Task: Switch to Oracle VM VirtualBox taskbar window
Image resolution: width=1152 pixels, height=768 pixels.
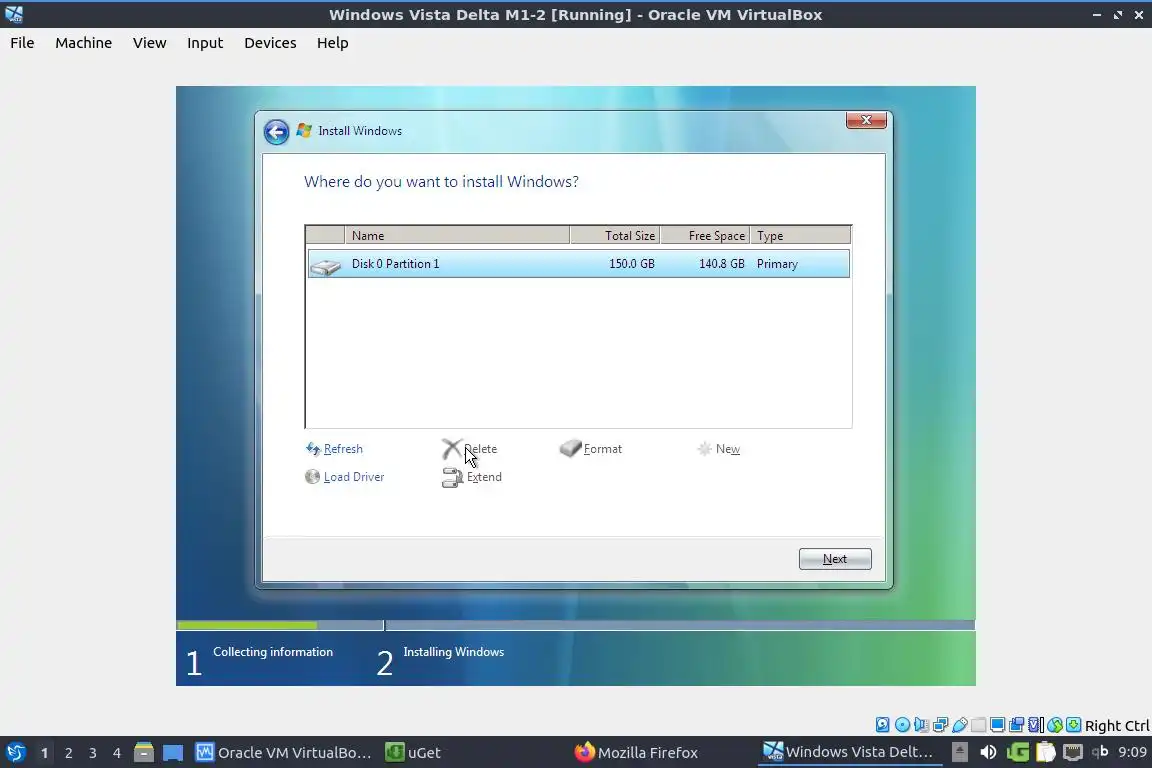Action: point(284,753)
